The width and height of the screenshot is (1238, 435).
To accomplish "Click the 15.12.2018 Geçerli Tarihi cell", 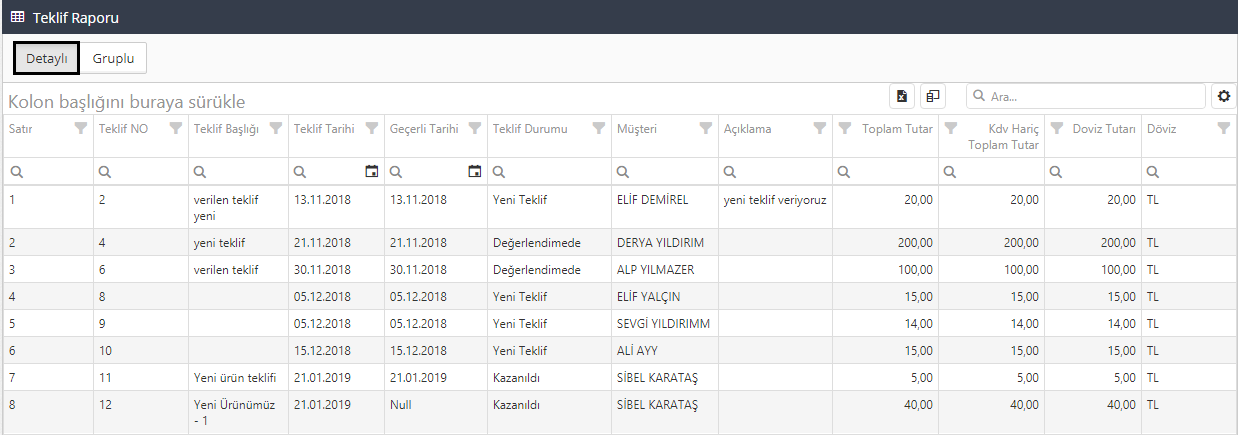I will (x=436, y=350).
